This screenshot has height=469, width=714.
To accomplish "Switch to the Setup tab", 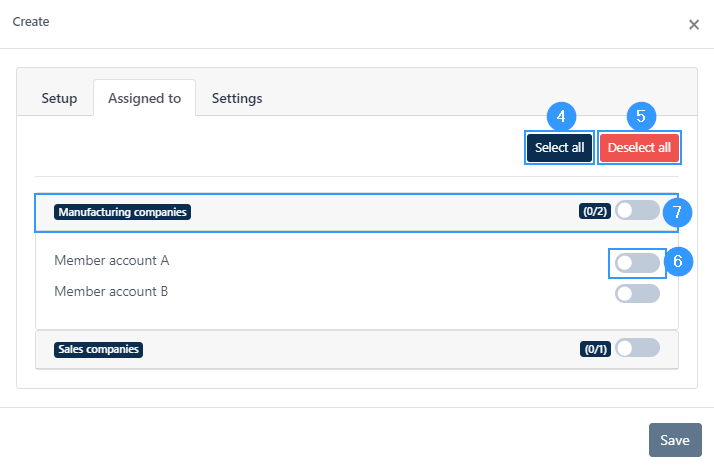I will pyautogui.click(x=59, y=98).
